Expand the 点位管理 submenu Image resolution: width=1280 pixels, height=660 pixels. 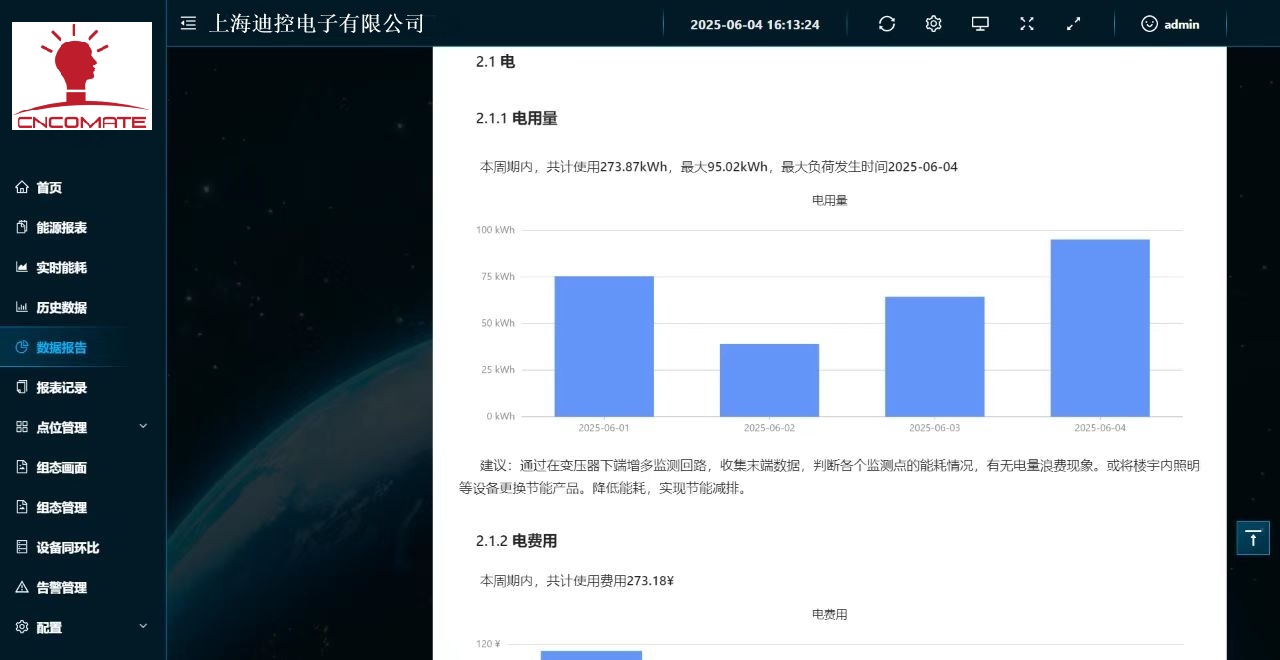[143, 426]
